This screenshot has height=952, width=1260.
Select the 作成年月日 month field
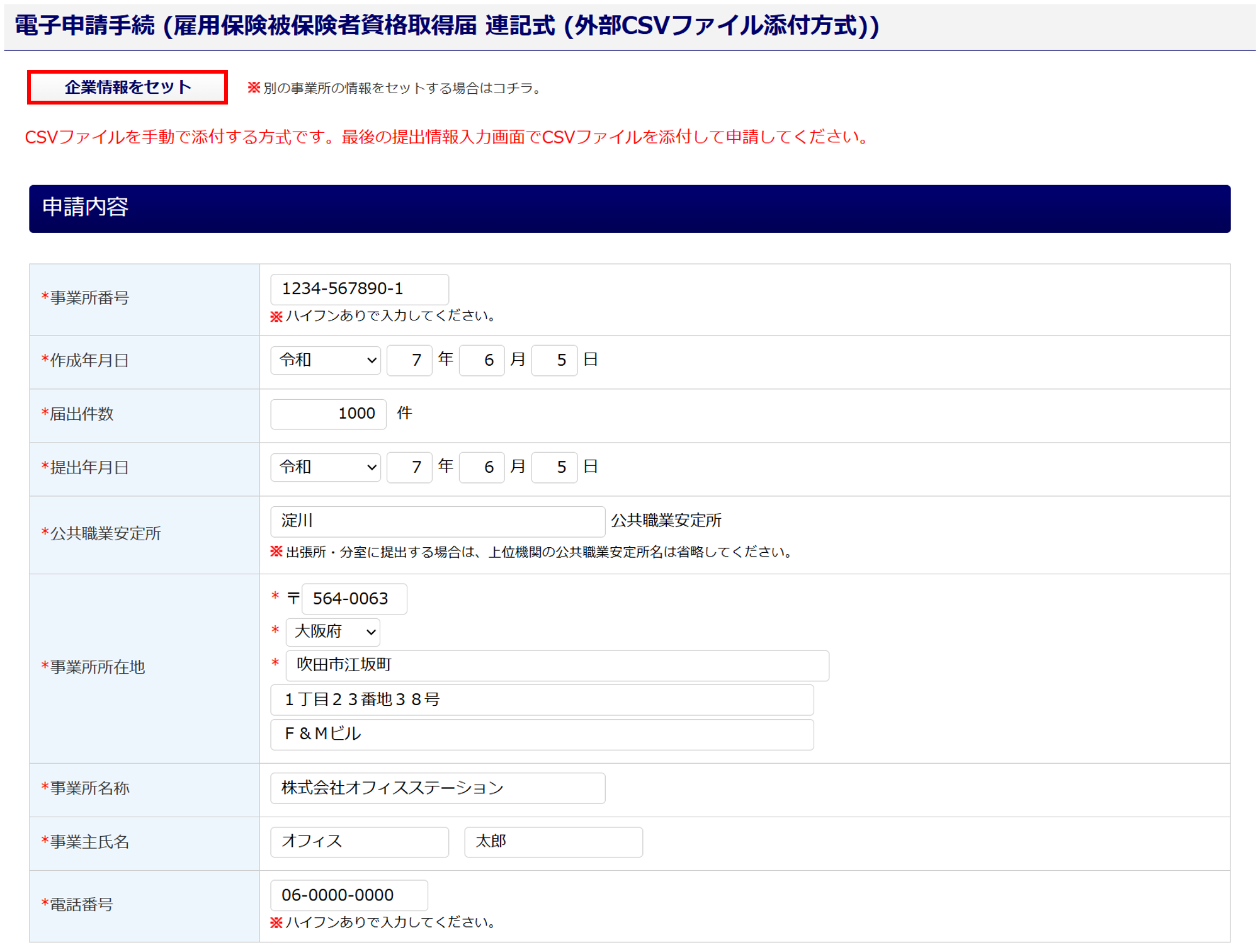point(481,360)
